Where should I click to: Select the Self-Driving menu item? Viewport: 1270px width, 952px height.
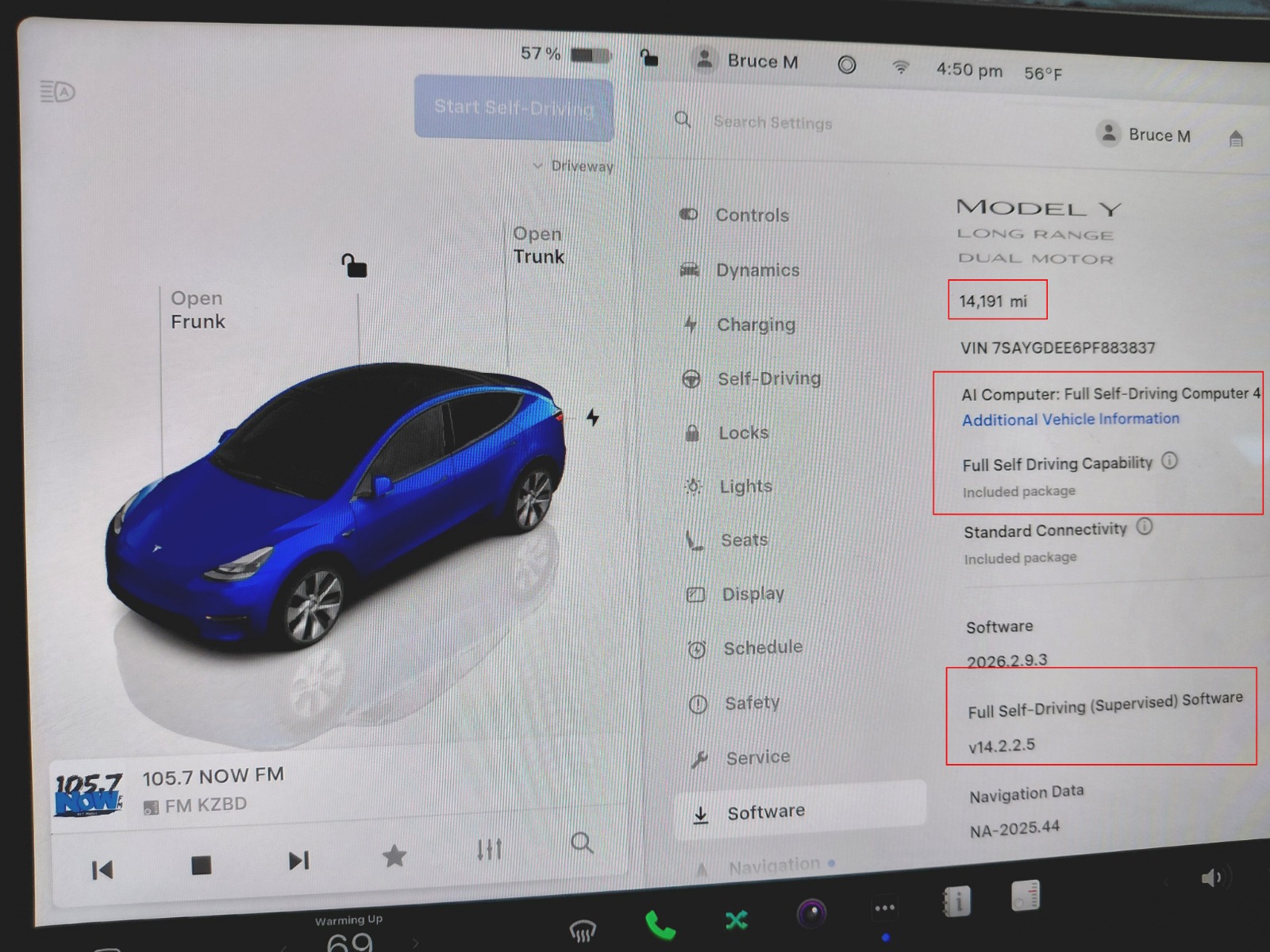click(x=768, y=378)
